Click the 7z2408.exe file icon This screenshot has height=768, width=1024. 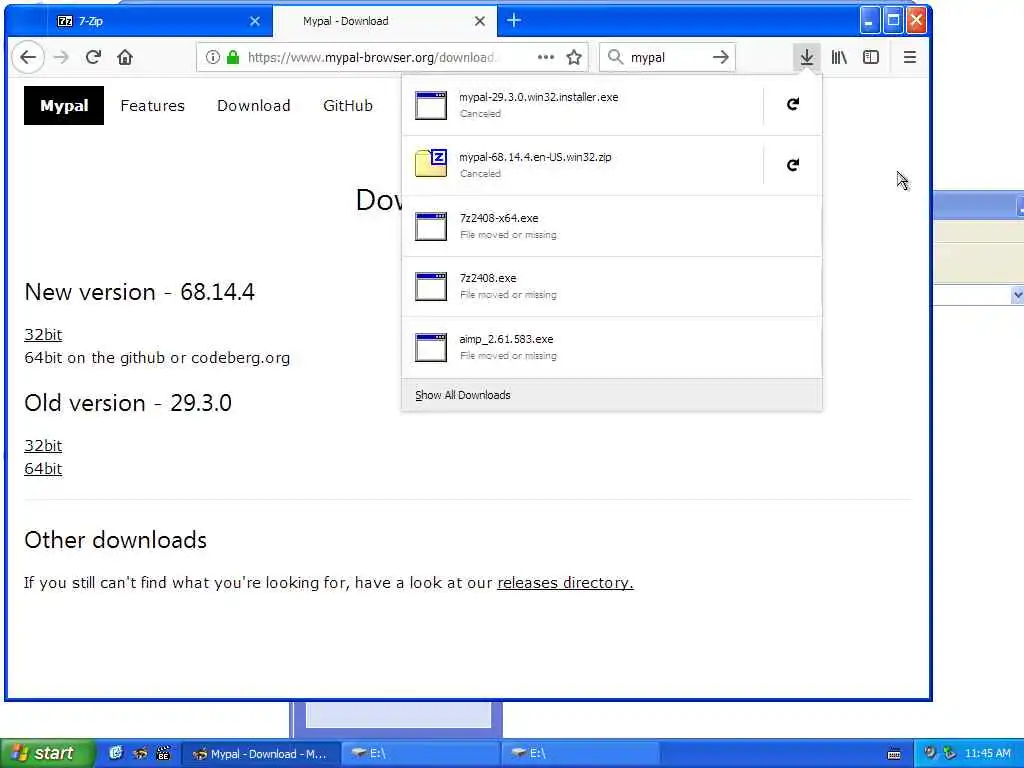click(x=431, y=287)
